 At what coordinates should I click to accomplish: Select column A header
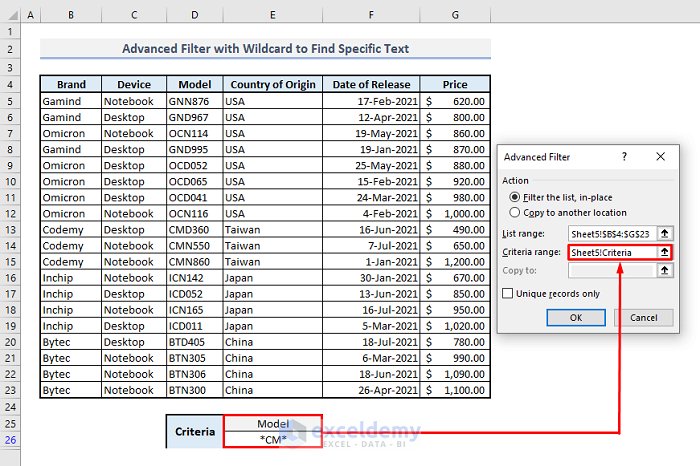tap(30, 15)
